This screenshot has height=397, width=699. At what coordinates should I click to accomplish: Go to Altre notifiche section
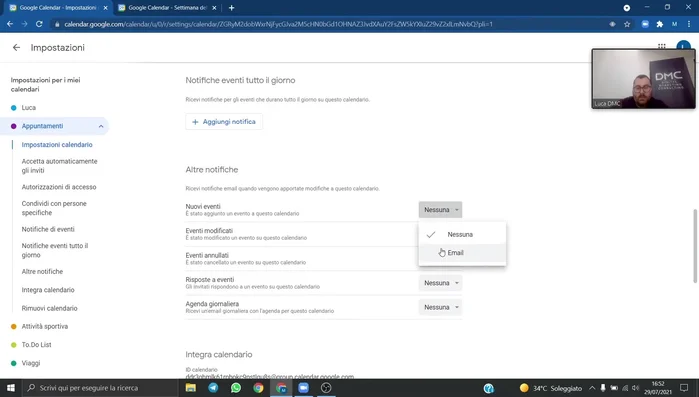(x=42, y=271)
